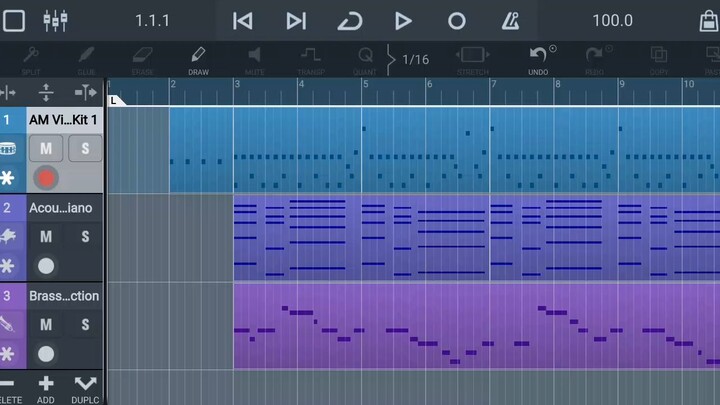This screenshot has width=720, height=405.
Task: Open the 1/16 quantize grid selector
Action: [x=415, y=59]
